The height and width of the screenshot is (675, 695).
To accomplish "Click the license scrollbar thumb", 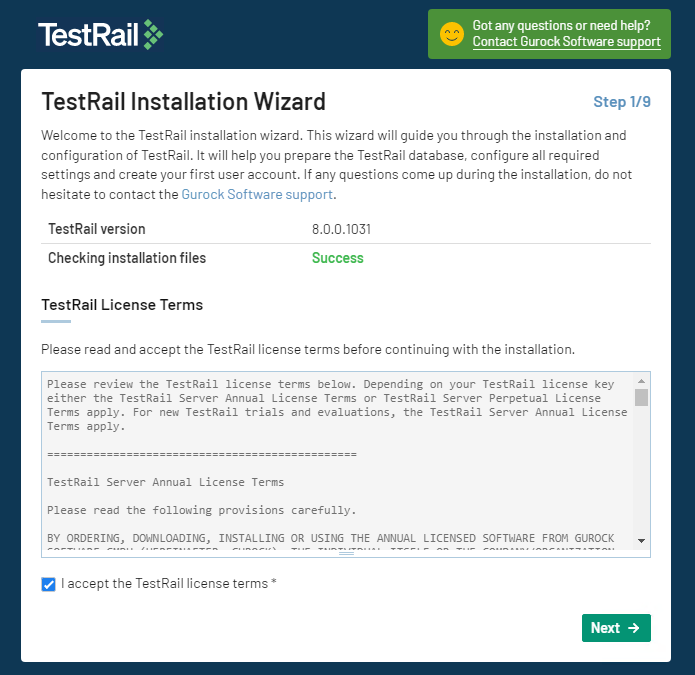I will tap(641, 397).
